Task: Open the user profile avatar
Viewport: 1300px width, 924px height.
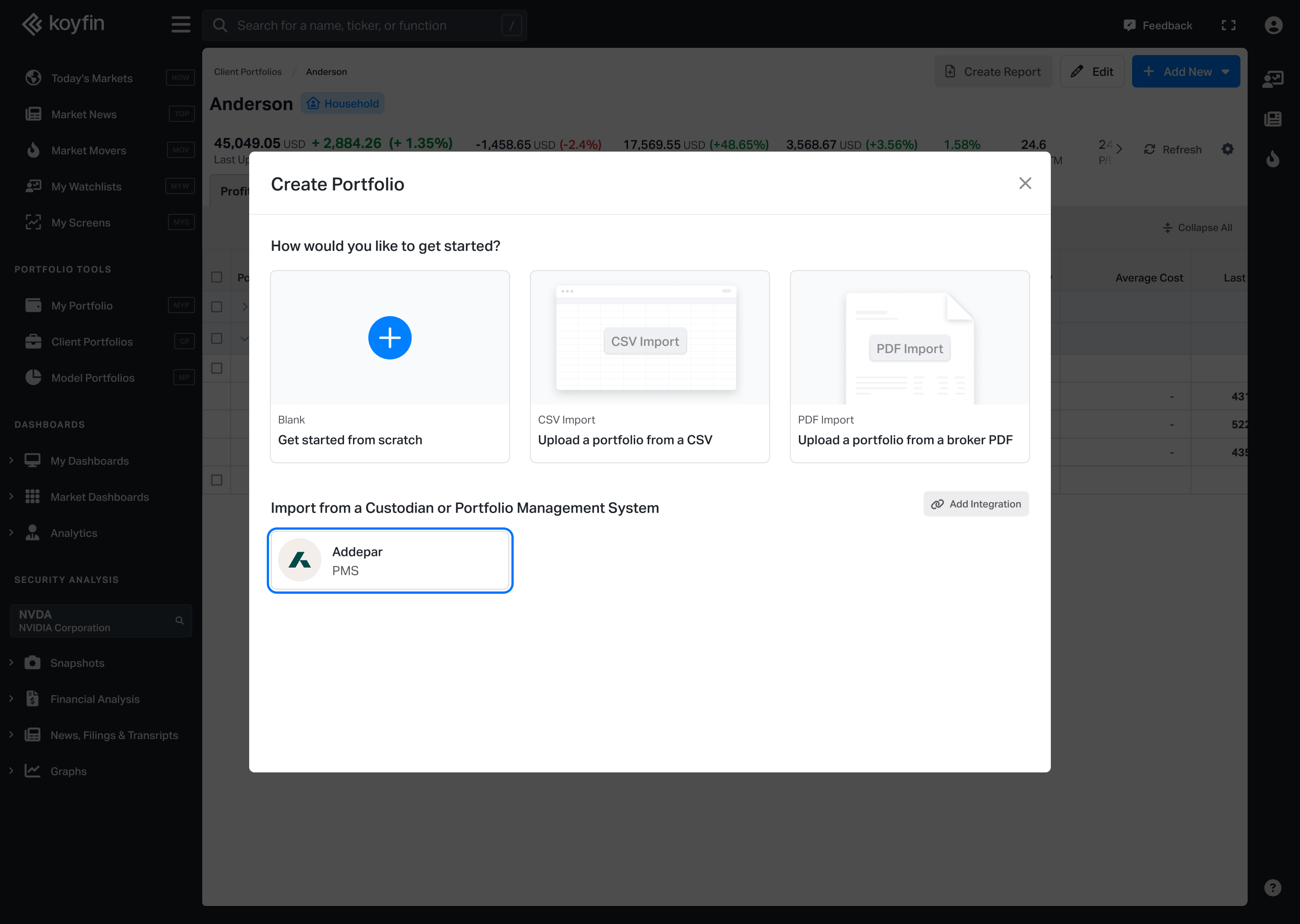Action: coord(1273,25)
